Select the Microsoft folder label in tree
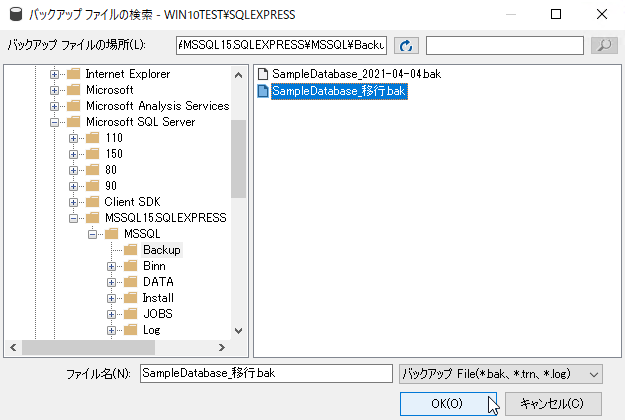 pos(110,90)
